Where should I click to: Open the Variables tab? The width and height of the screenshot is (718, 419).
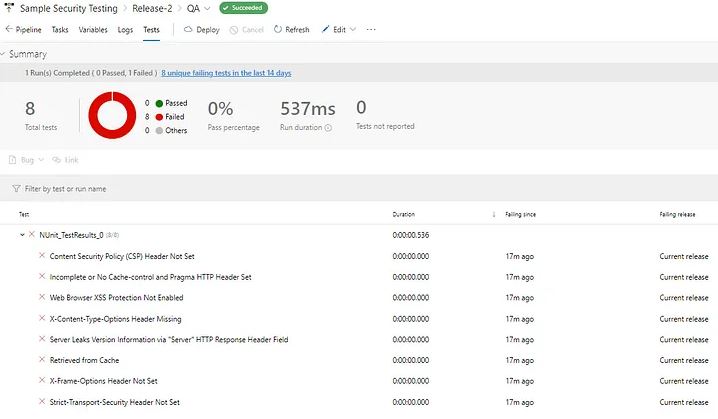(x=93, y=30)
